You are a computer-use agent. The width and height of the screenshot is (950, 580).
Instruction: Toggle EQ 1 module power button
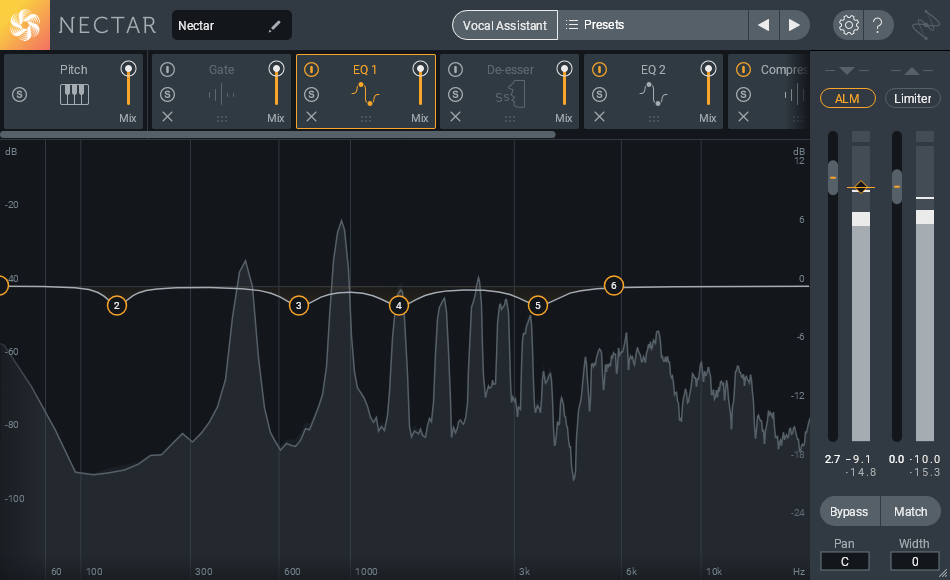point(311,70)
